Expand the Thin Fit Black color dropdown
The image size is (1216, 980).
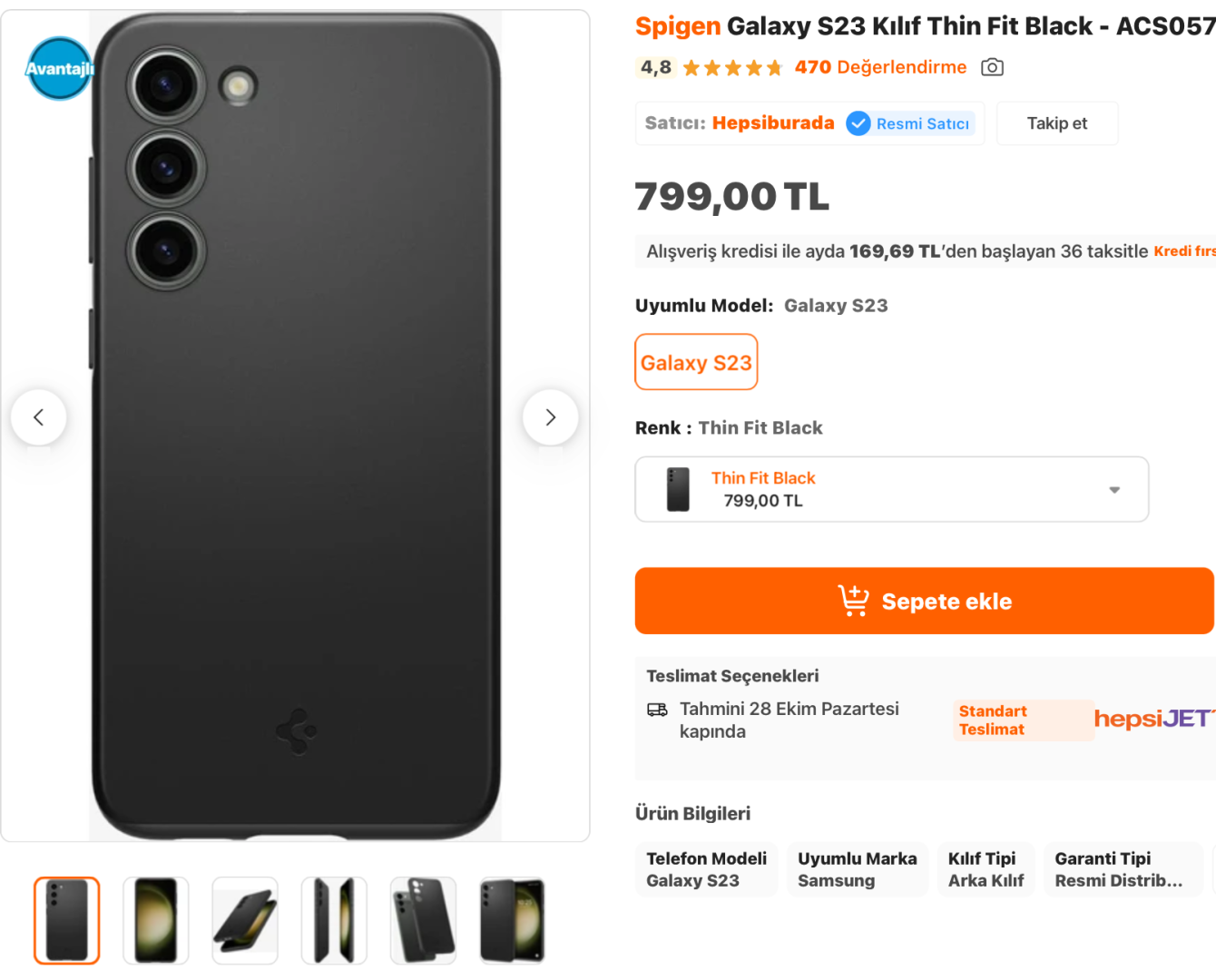[891, 490]
